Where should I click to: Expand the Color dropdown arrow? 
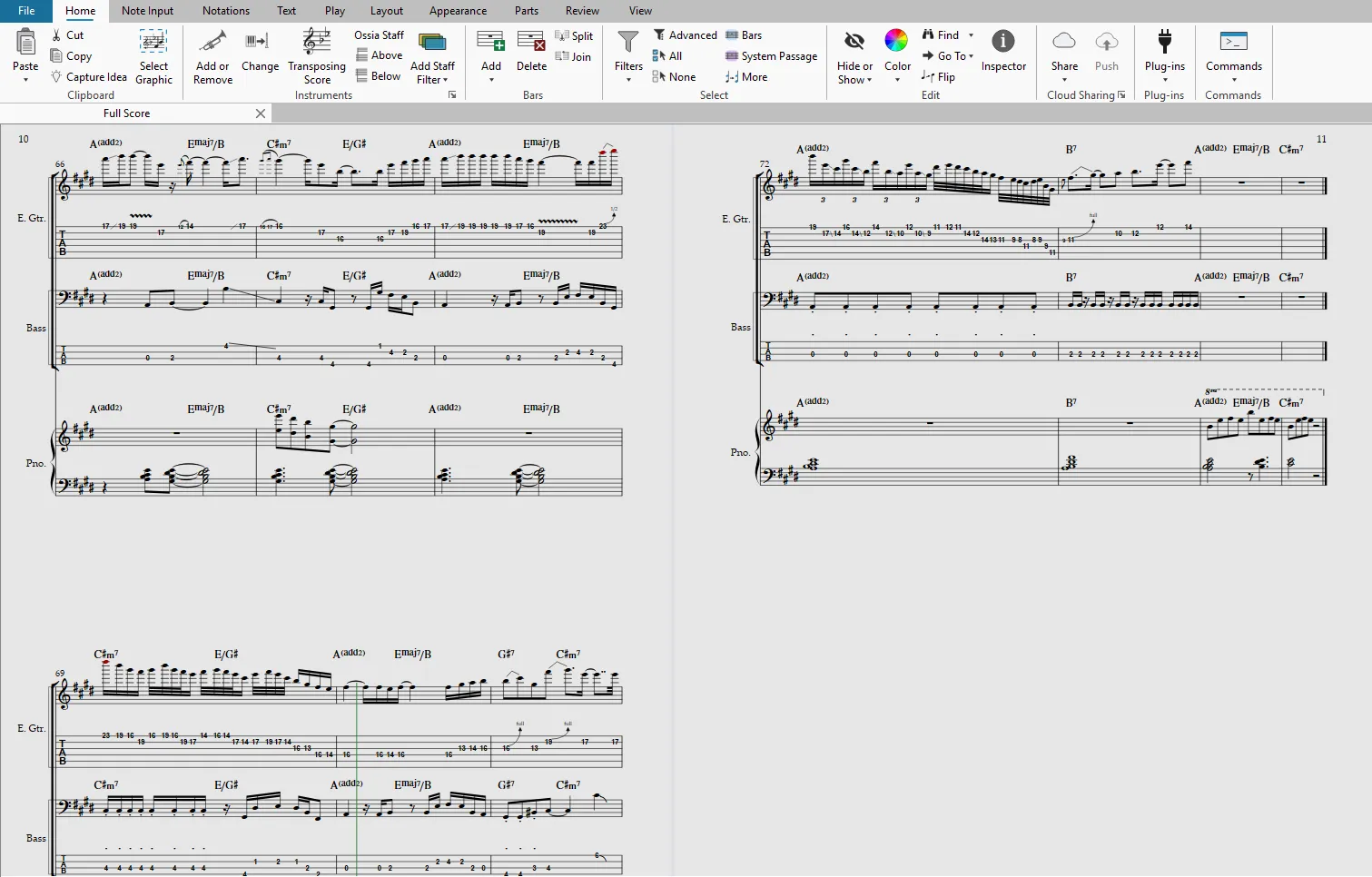pyautogui.click(x=897, y=80)
